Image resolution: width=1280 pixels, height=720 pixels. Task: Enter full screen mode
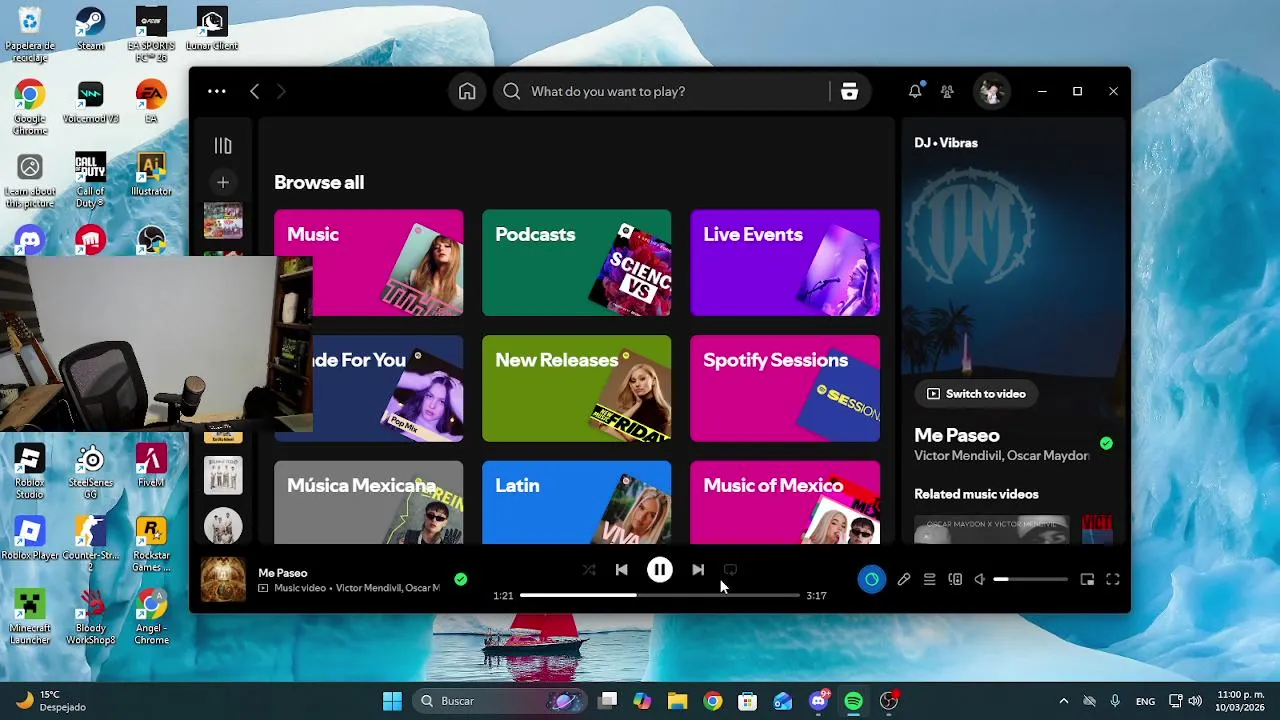[1113, 579]
